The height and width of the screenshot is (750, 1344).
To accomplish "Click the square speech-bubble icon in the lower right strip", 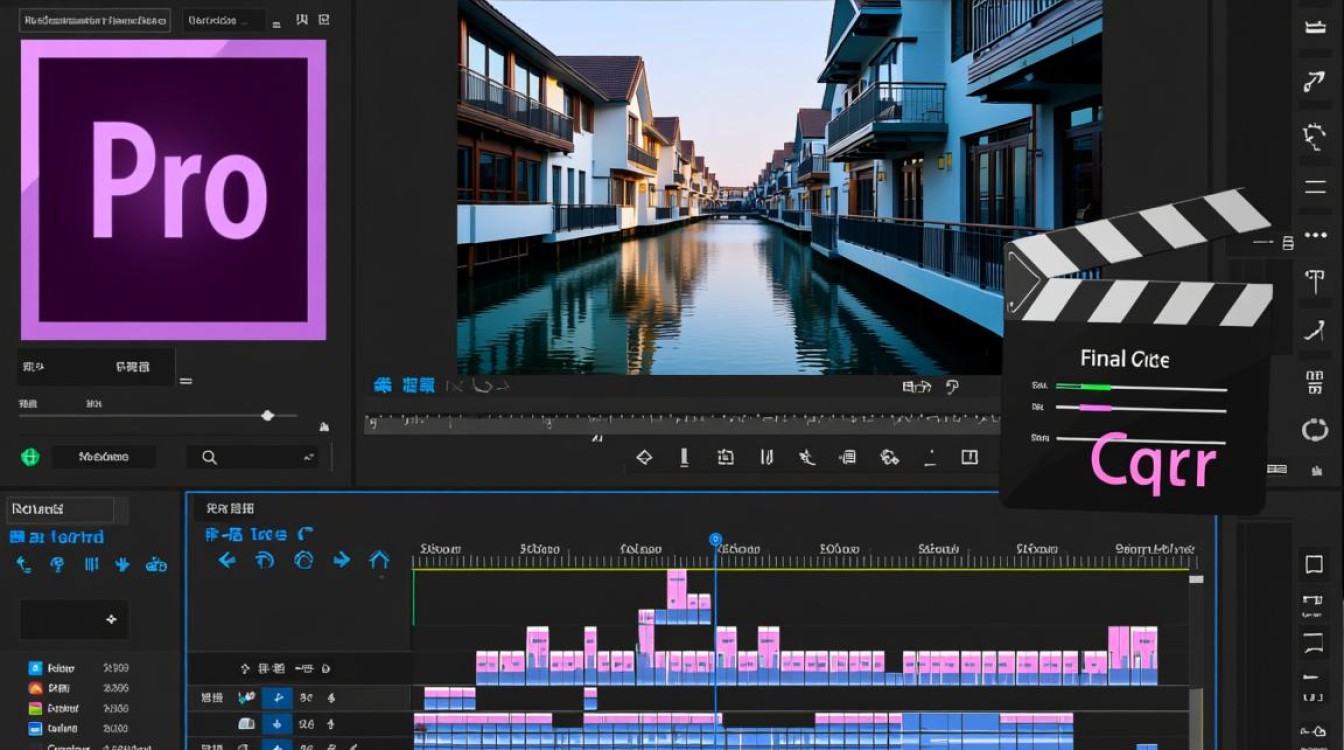I will point(1313,565).
